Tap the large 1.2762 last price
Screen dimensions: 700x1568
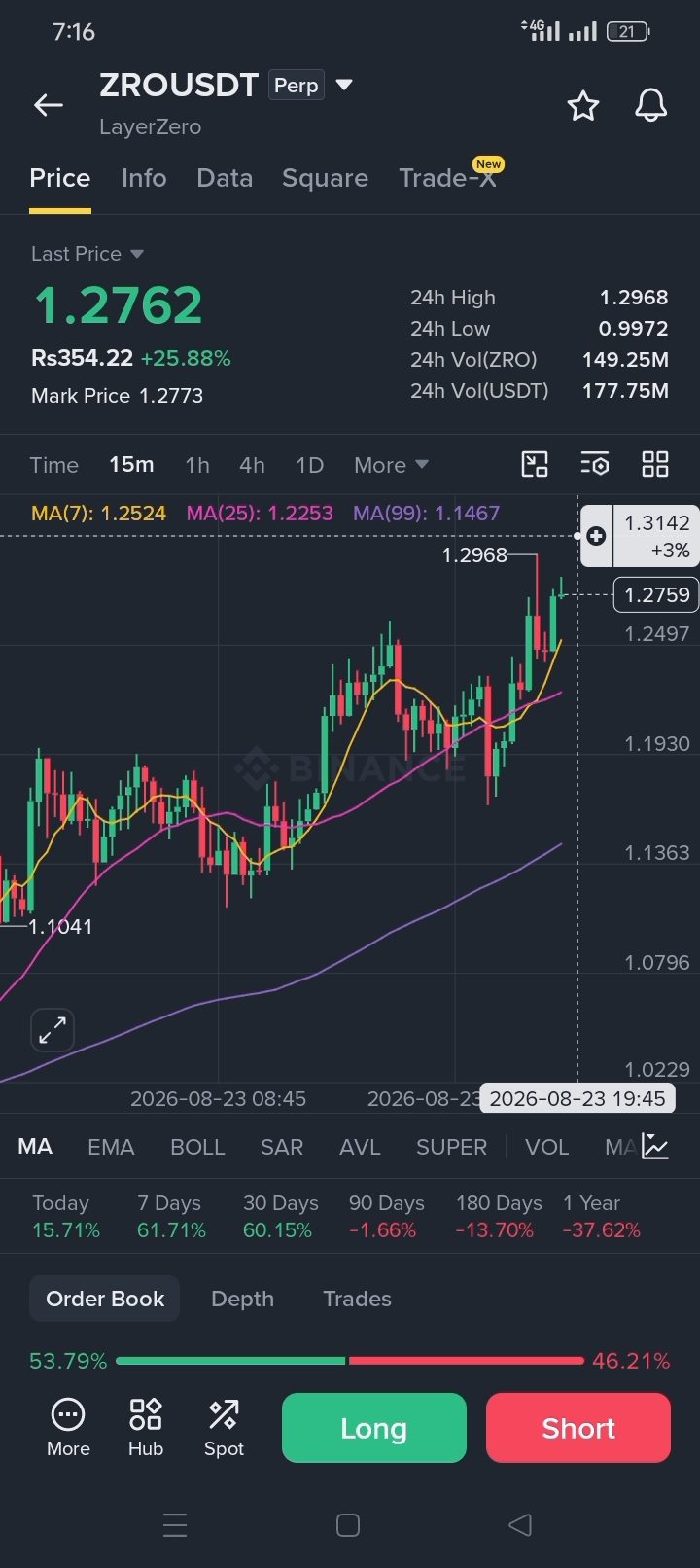(118, 305)
